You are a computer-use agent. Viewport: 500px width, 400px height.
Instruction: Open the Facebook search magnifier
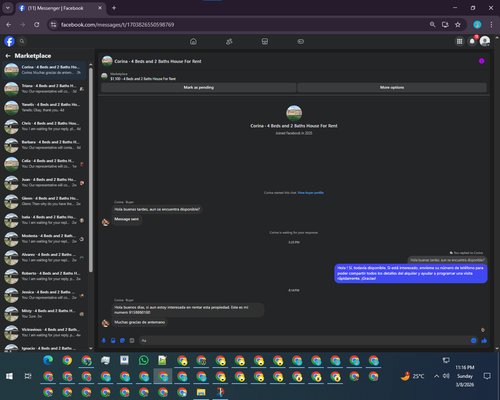(x=22, y=41)
